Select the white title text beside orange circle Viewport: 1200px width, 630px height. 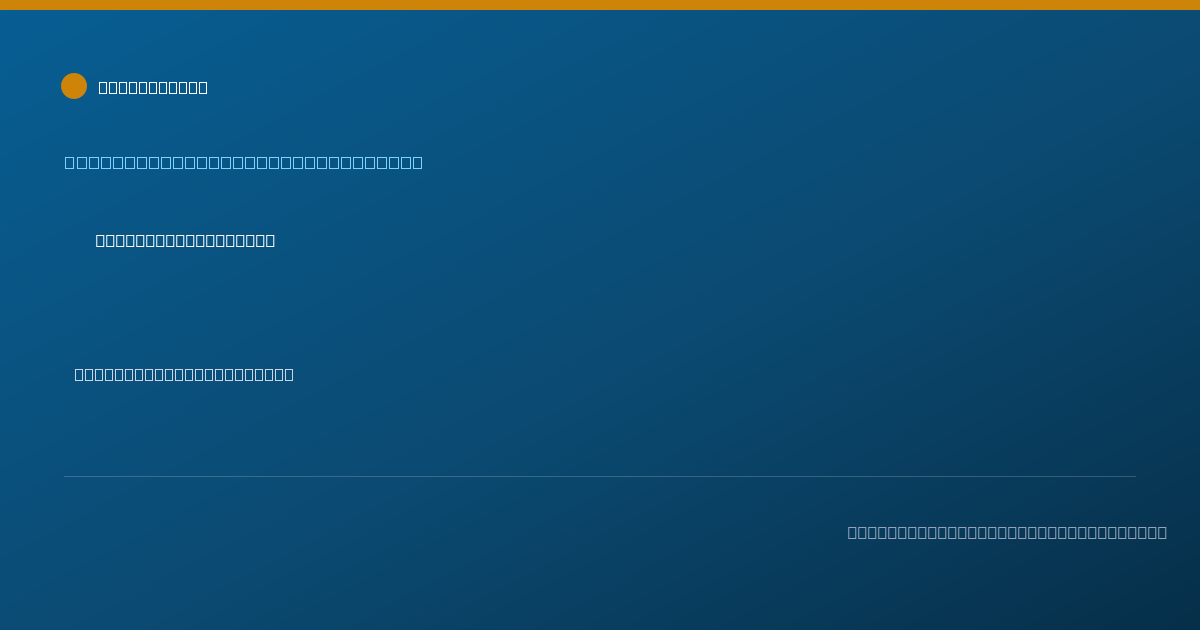click(153, 87)
